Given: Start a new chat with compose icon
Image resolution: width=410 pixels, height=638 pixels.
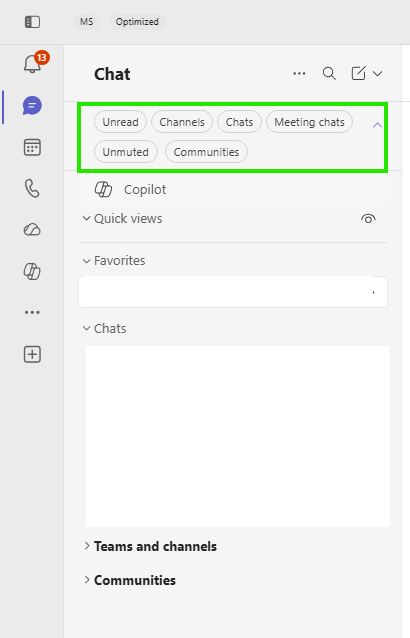Looking at the screenshot, I should (358, 74).
